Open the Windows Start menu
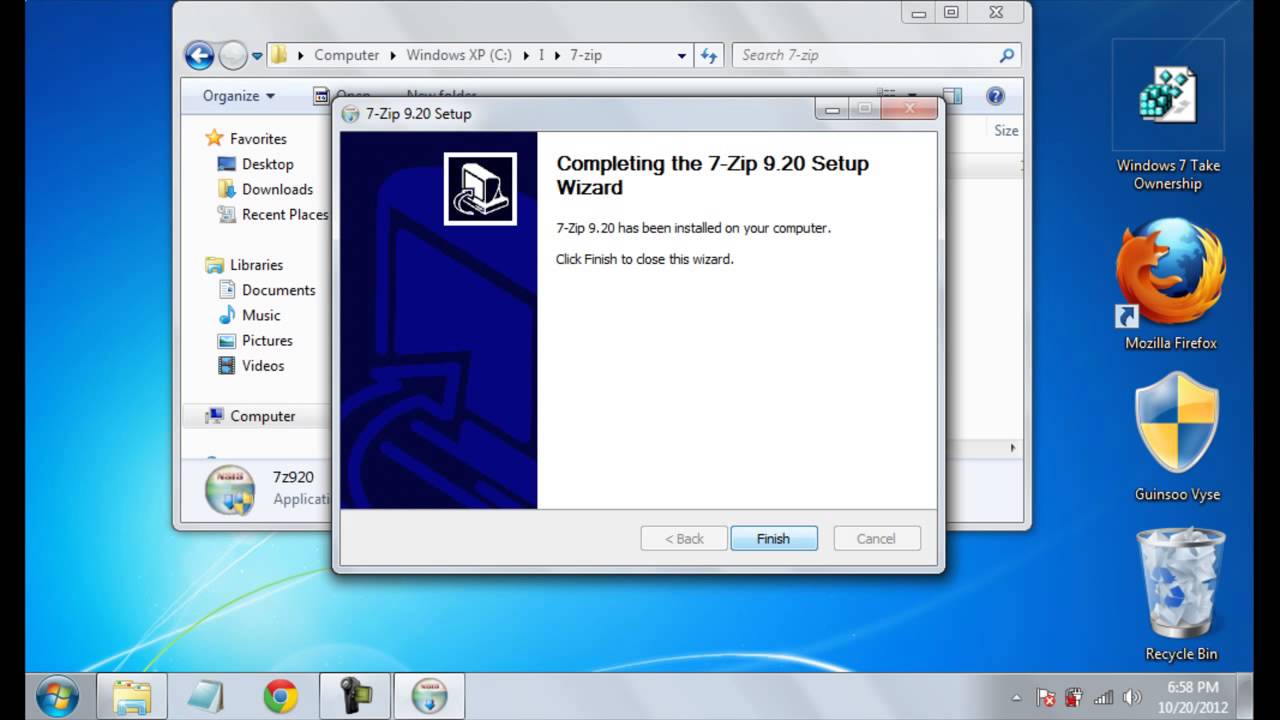 [57, 696]
